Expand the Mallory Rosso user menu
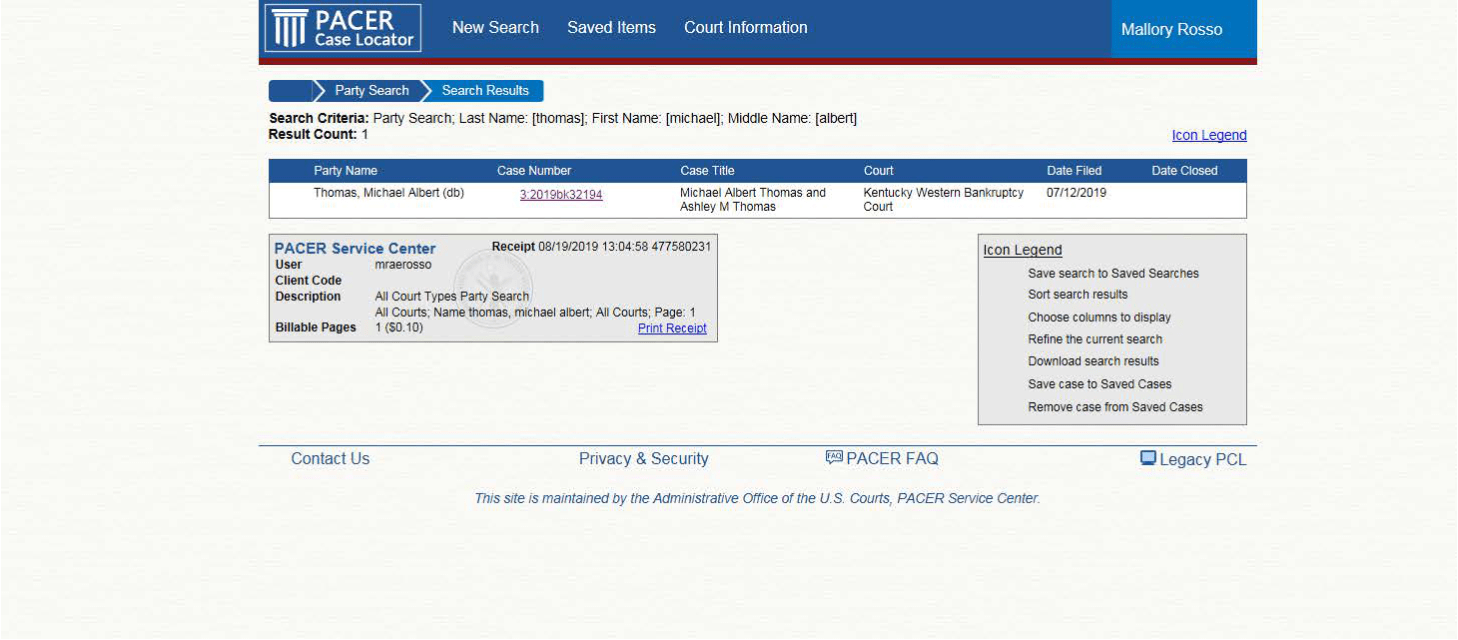 tap(1171, 30)
